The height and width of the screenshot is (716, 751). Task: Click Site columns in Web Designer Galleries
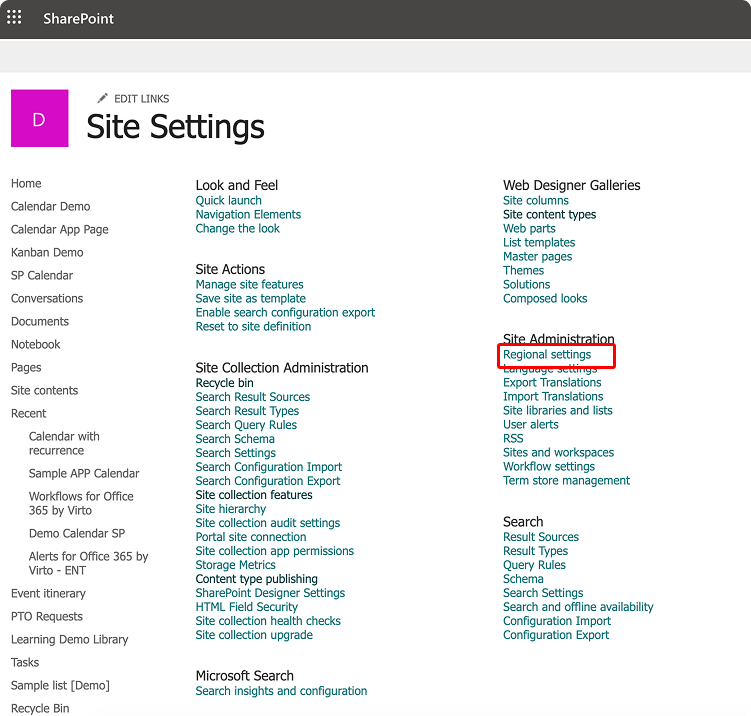pos(535,200)
